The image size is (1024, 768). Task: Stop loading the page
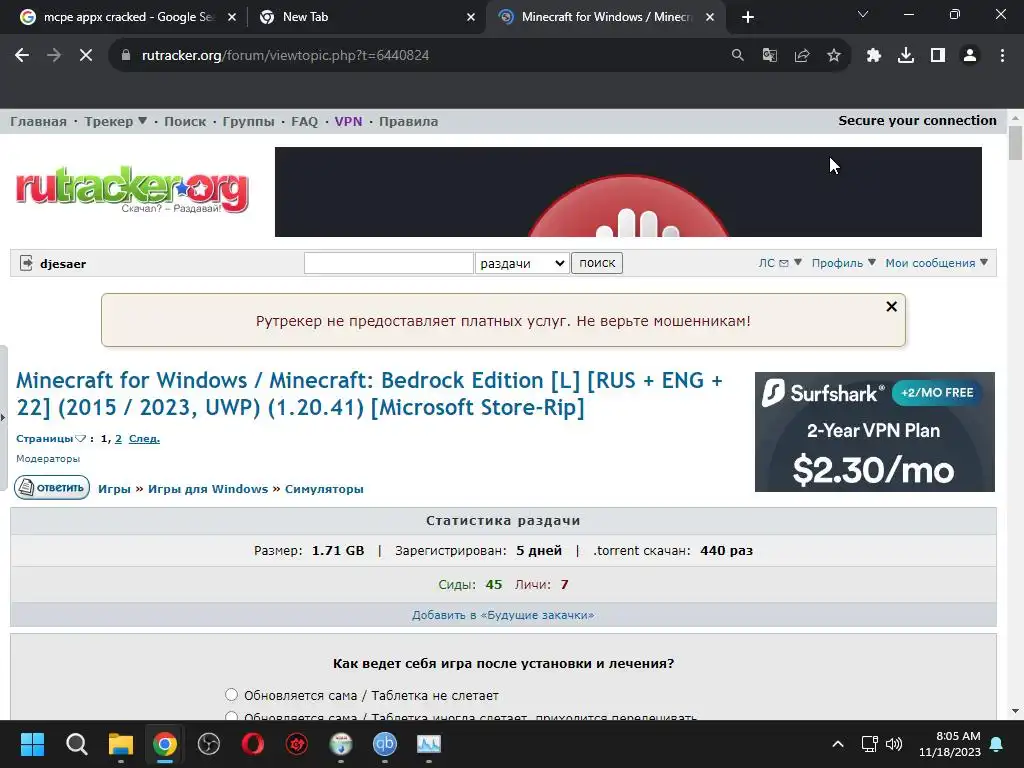(x=86, y=56)
